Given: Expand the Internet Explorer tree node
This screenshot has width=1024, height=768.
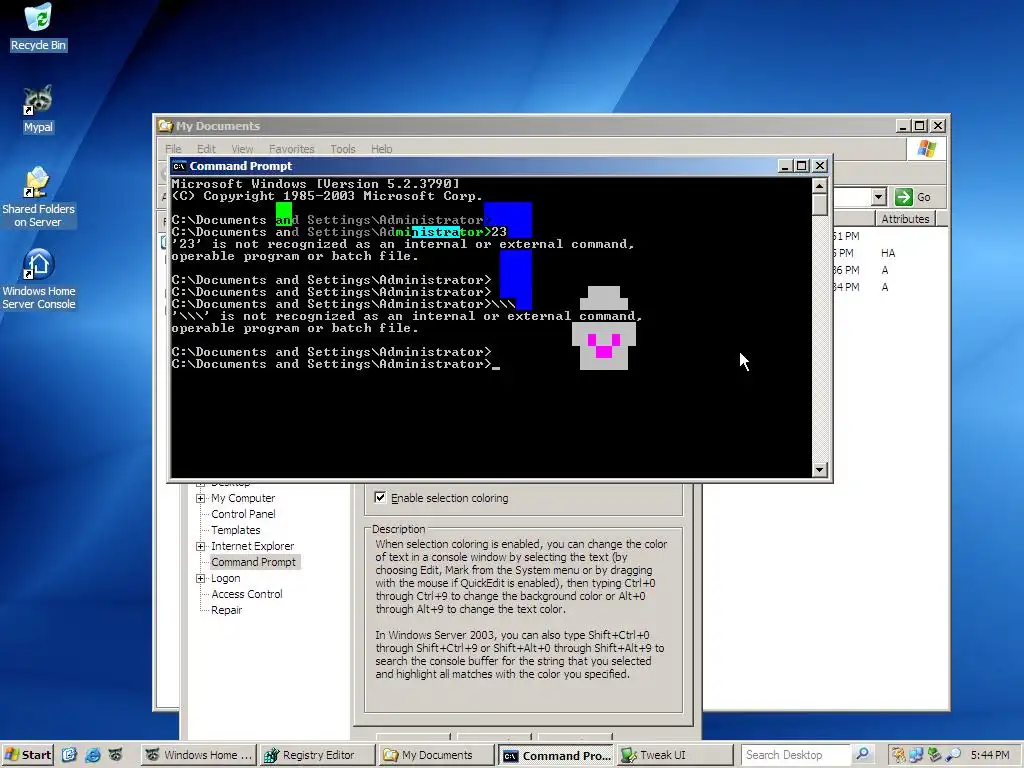Looking at the screenshot, I should pyautogui.click(x=200, y=546).
